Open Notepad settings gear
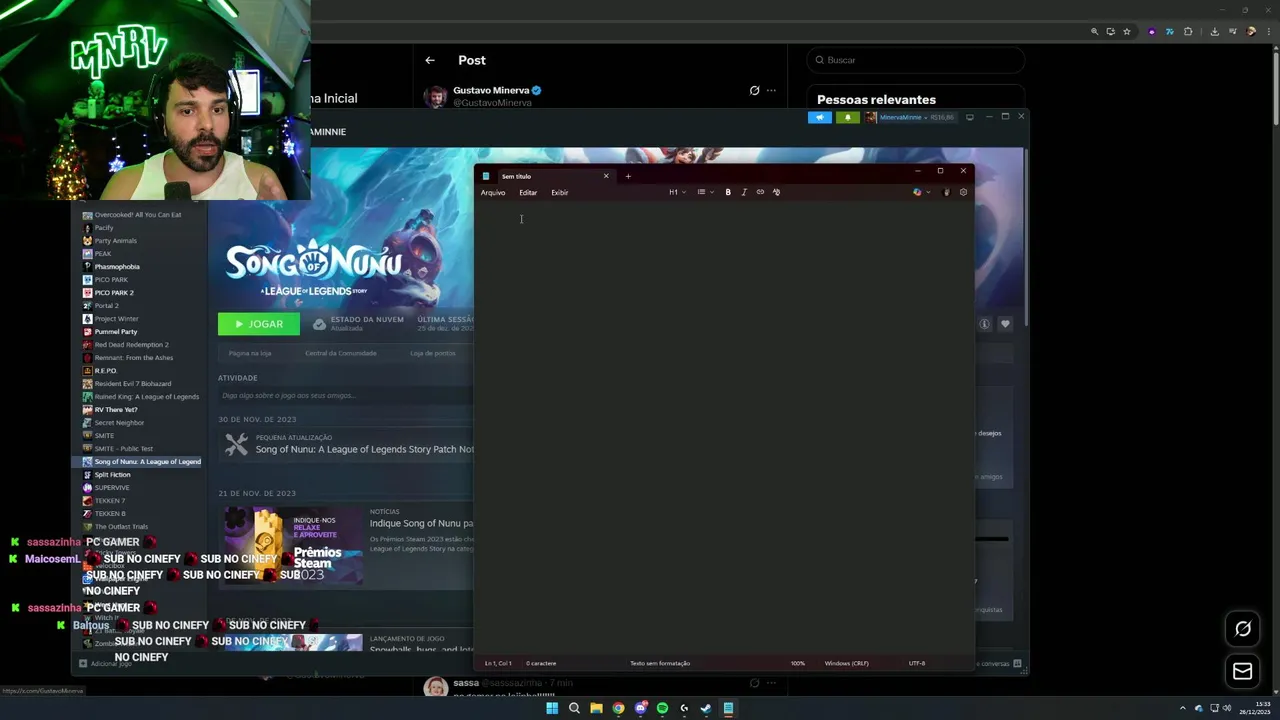The image size is (1280, 720). [963, 192]
